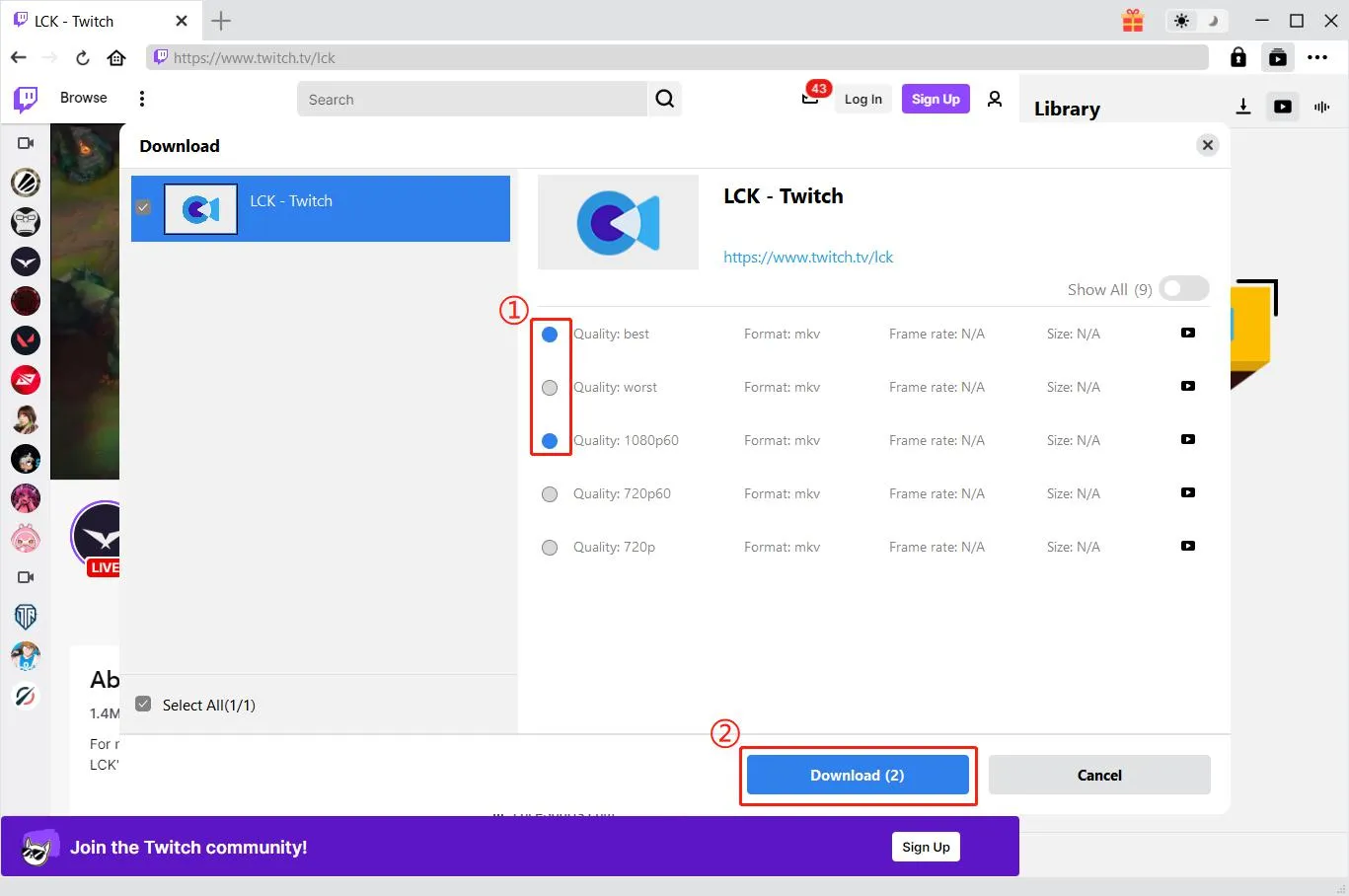Click the home icon beside the address bar
1349x896 pixels.
pos(116,58)
